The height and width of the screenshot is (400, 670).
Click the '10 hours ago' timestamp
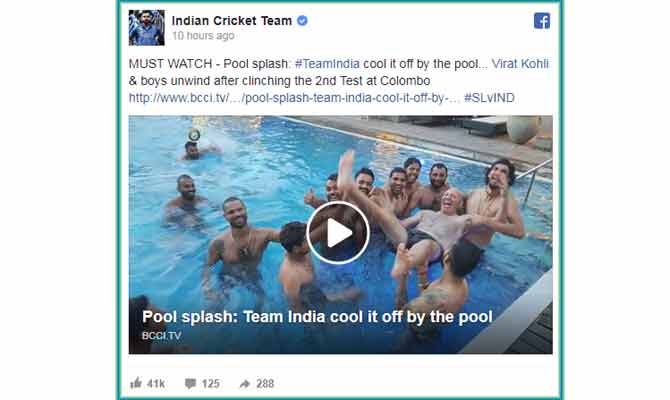click(203, 35)
